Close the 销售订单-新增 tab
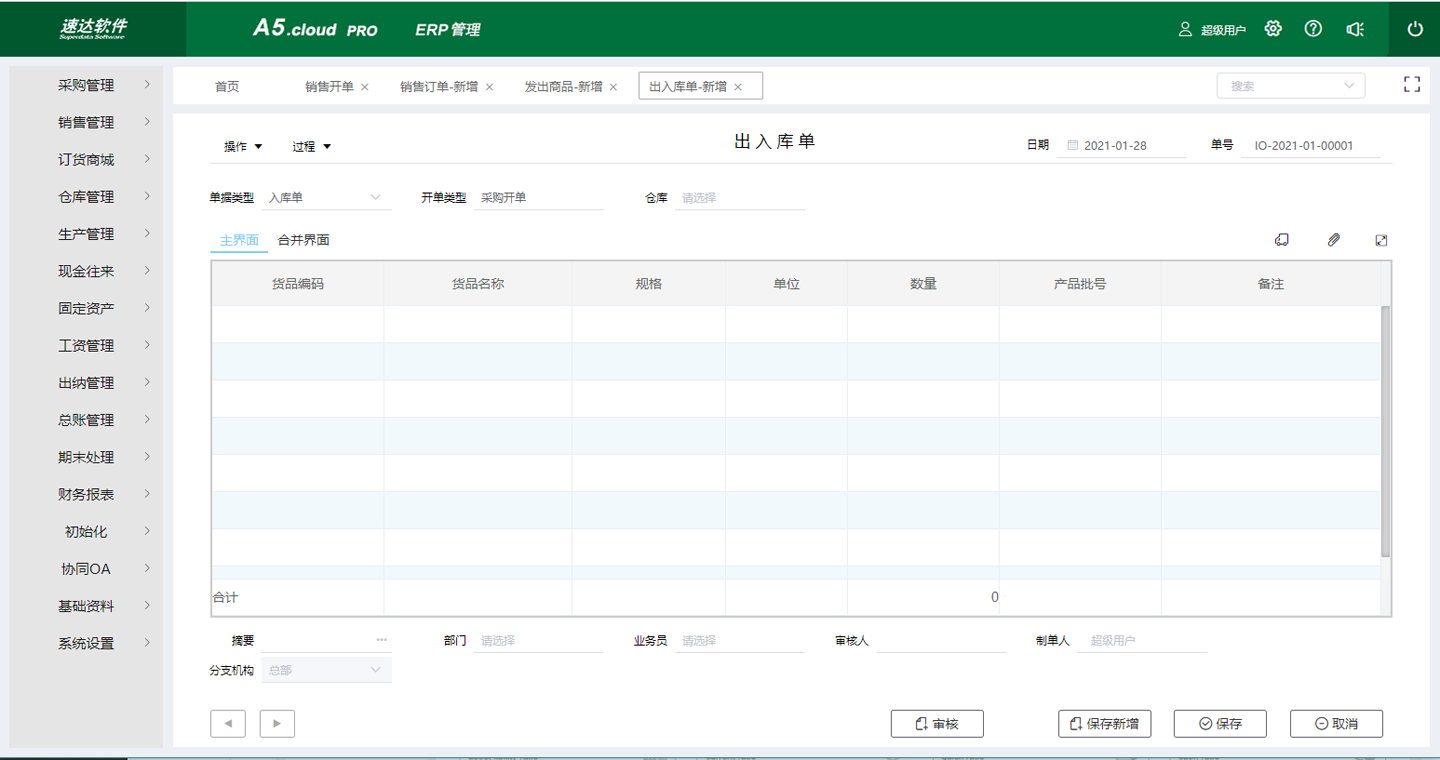Screen dimensions: 1440x760 tap(490, 87)
